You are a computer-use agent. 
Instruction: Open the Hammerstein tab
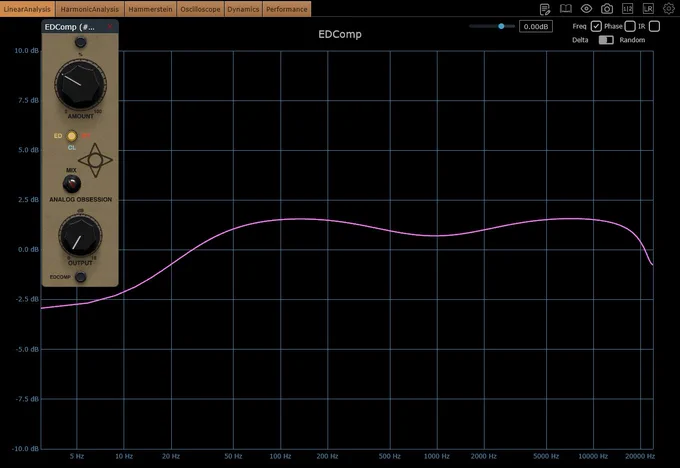150,9
